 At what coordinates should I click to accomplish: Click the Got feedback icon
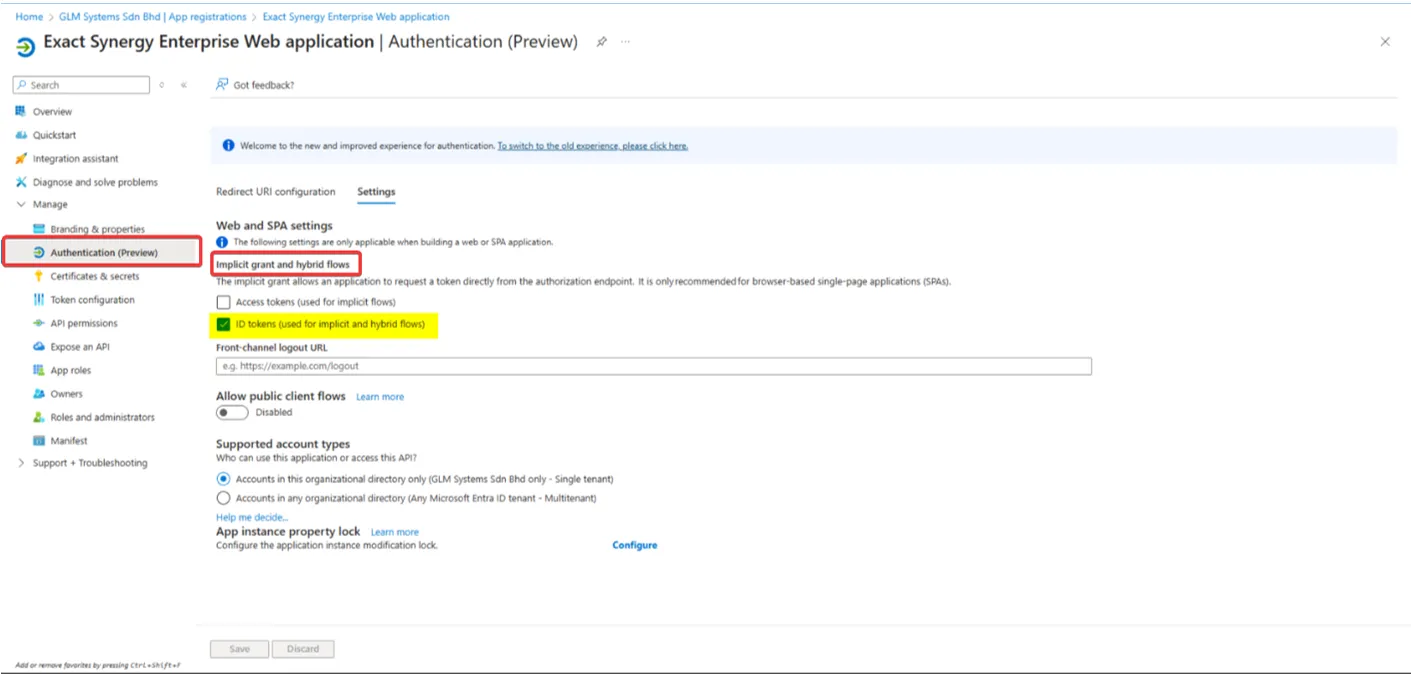click(x=222, y=85)
